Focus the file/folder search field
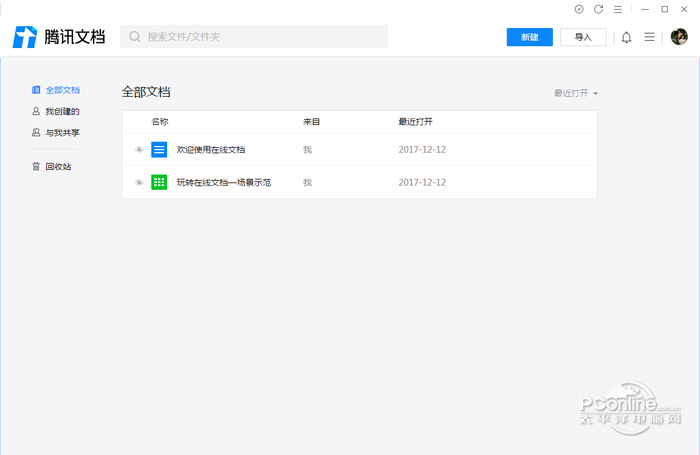 pyautogui.click(x=254, y=37)
